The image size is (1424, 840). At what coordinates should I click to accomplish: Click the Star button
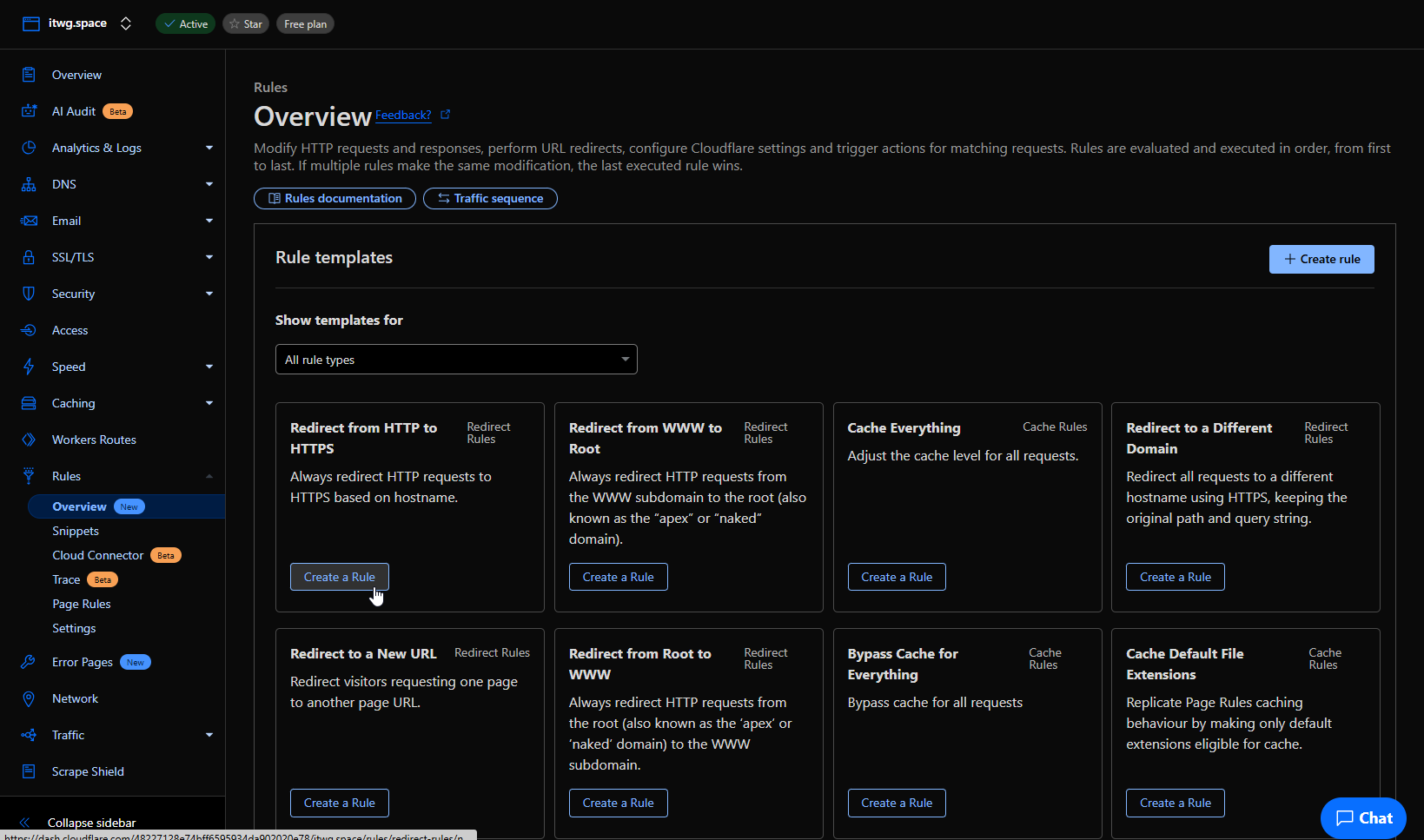246,24
